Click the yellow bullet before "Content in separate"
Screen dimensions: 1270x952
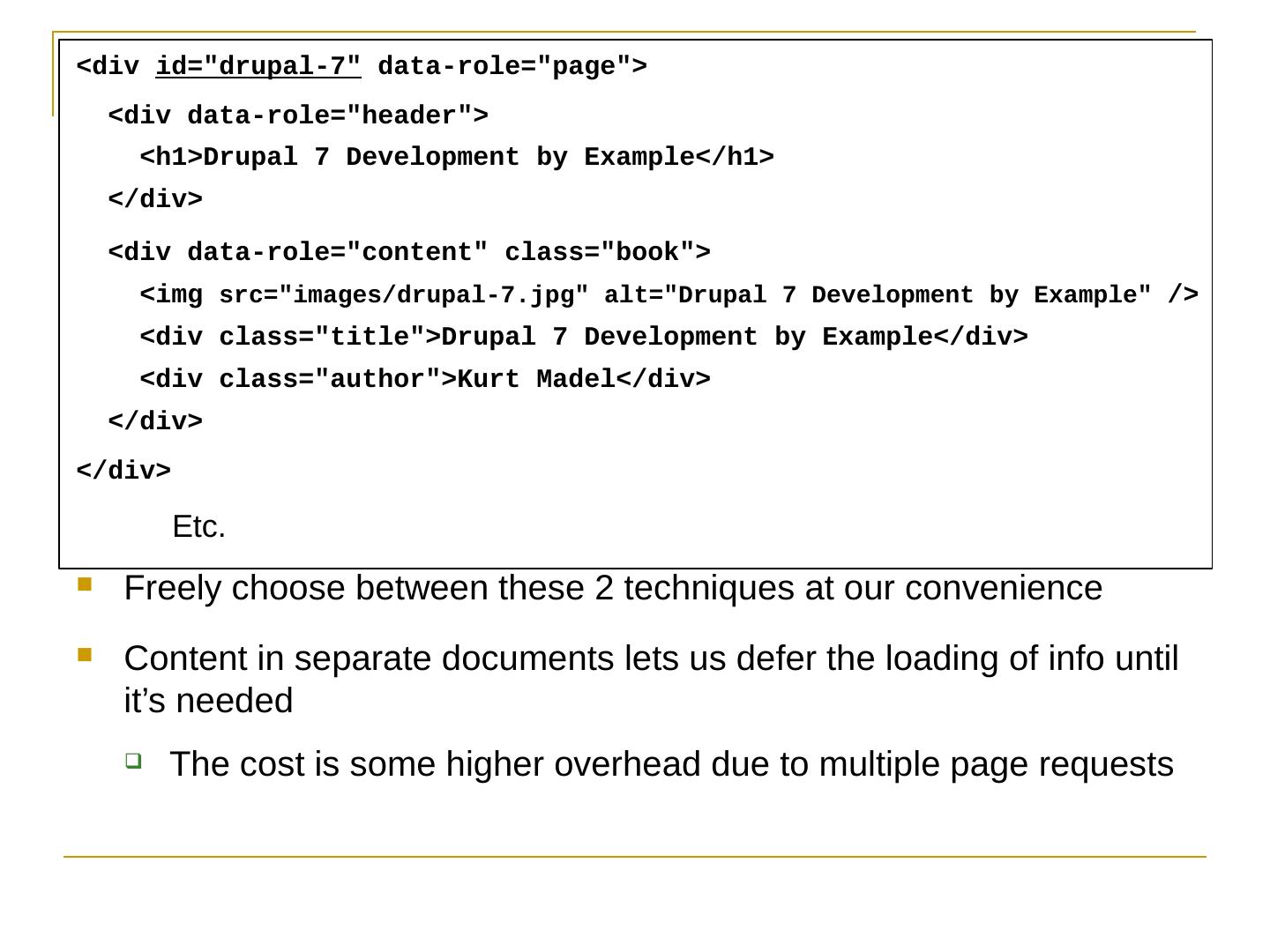(x=84, y=654)
